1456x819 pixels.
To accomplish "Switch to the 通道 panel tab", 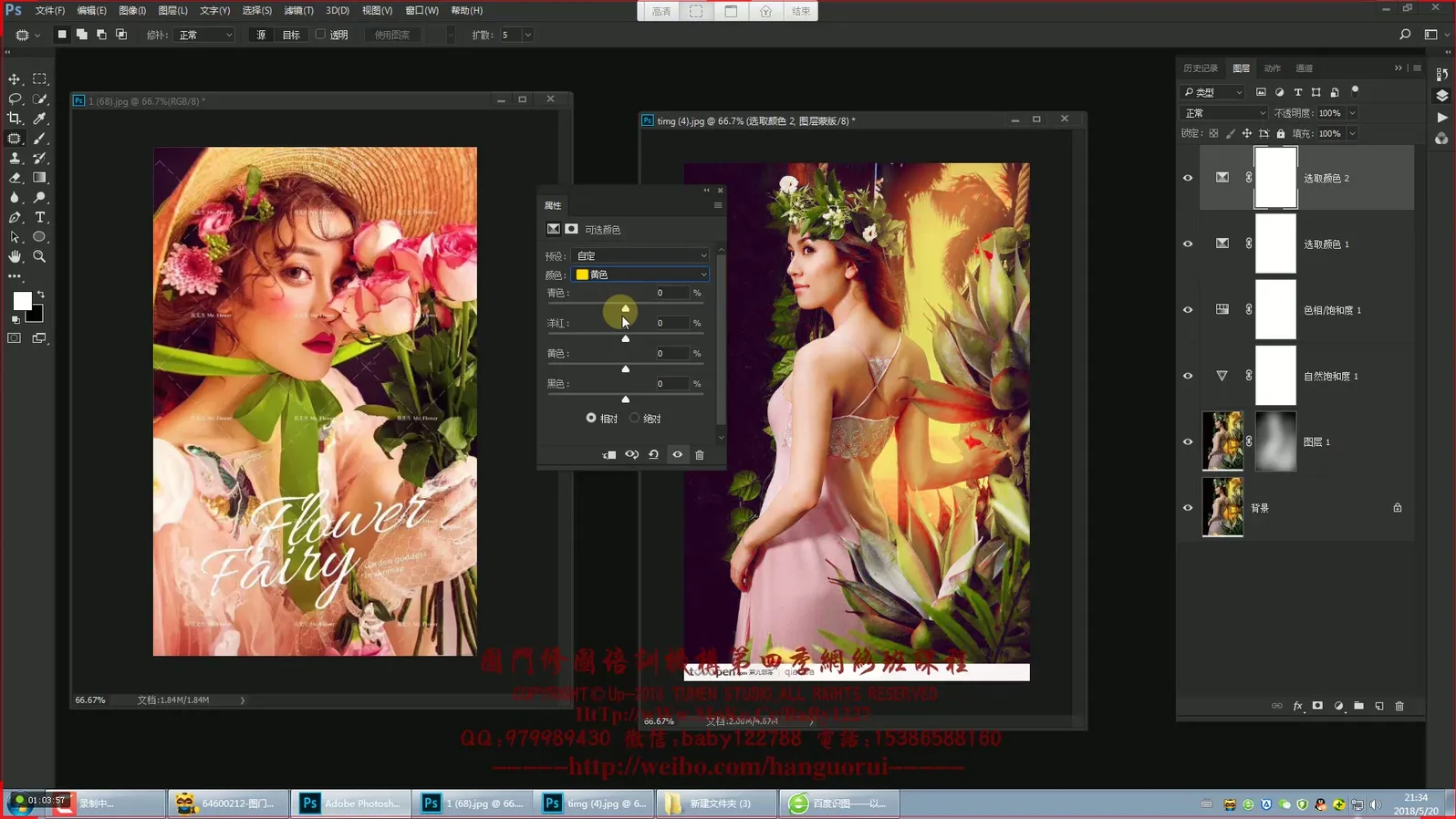I will [1305, 68].
